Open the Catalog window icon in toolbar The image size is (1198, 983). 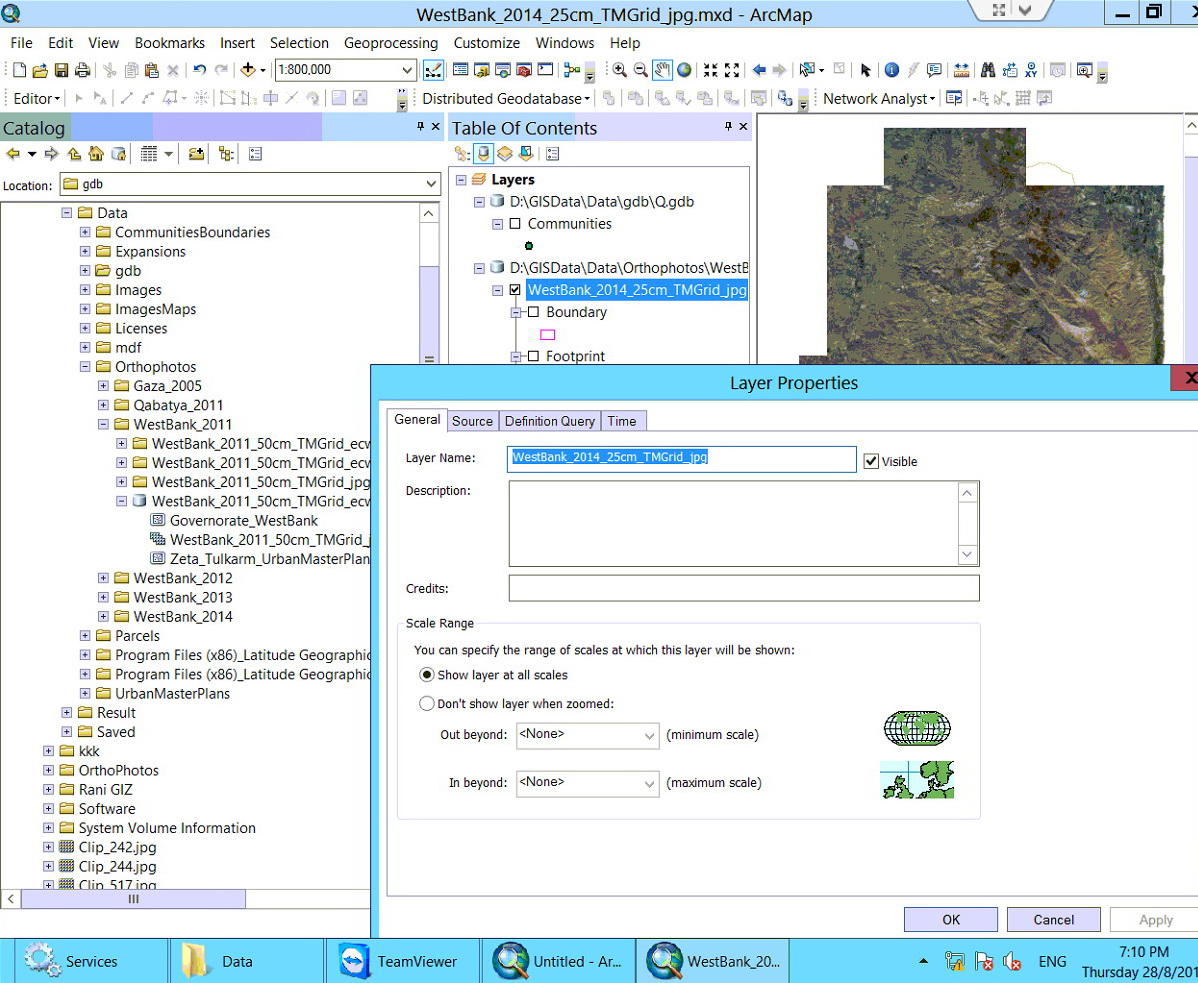[481, 70]
